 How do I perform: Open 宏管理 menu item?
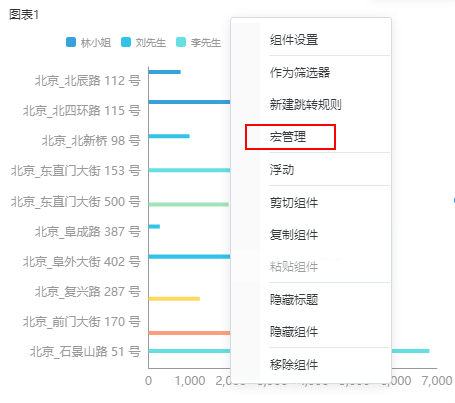click(x=288, y=137)
